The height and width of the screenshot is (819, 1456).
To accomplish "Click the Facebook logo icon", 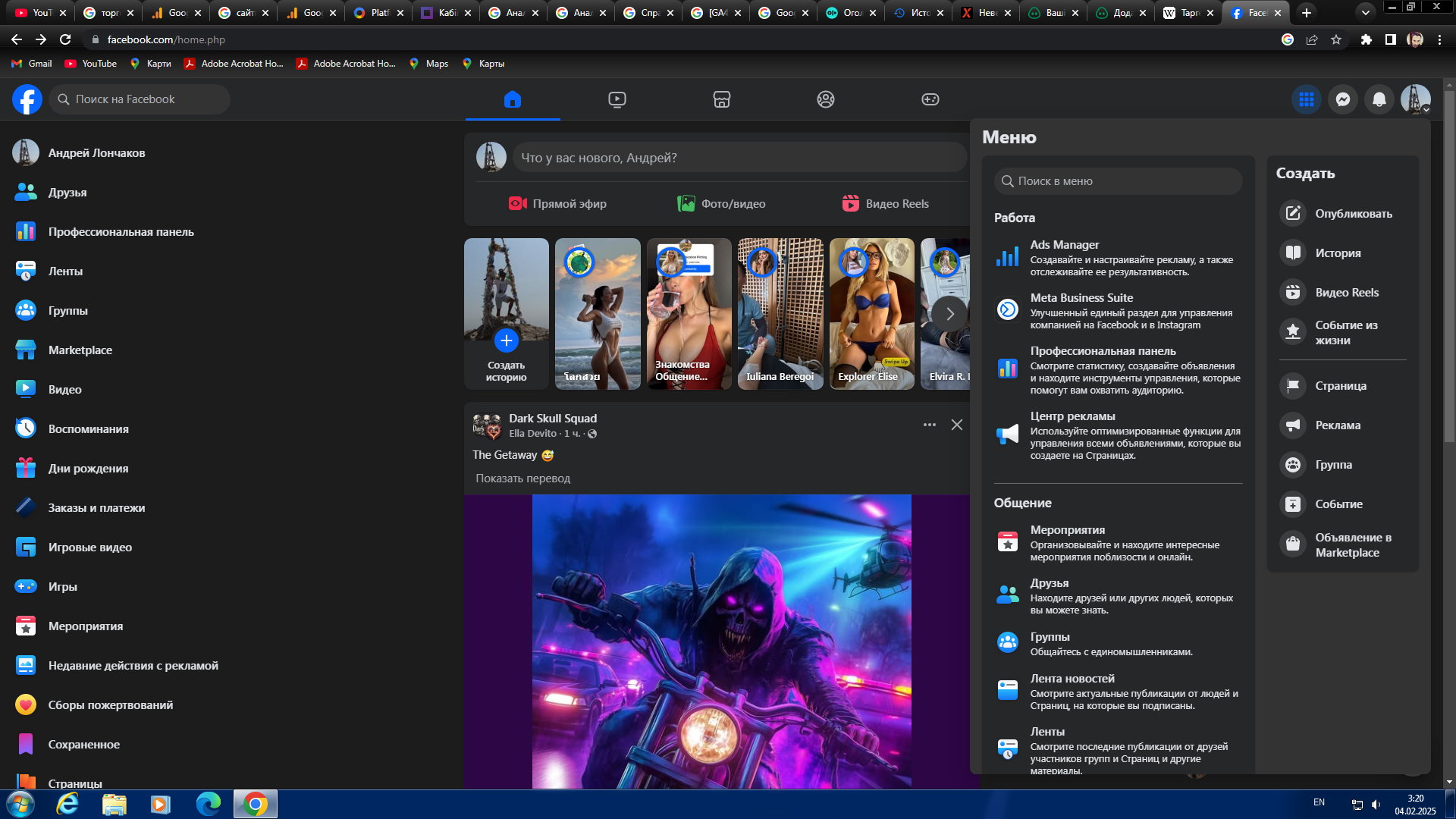I will tap(27, 99).
